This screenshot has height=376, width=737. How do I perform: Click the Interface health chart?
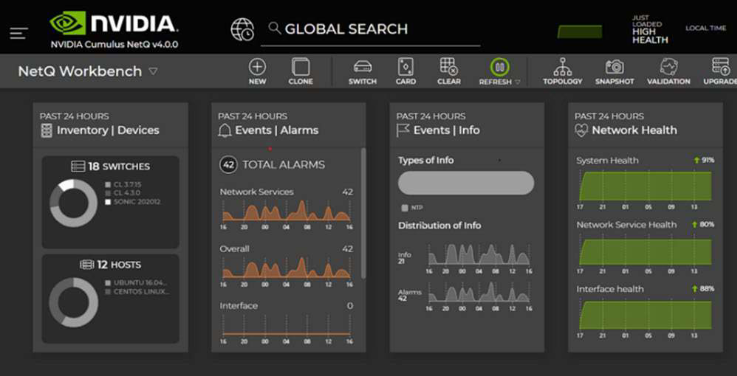pos(645,315)
